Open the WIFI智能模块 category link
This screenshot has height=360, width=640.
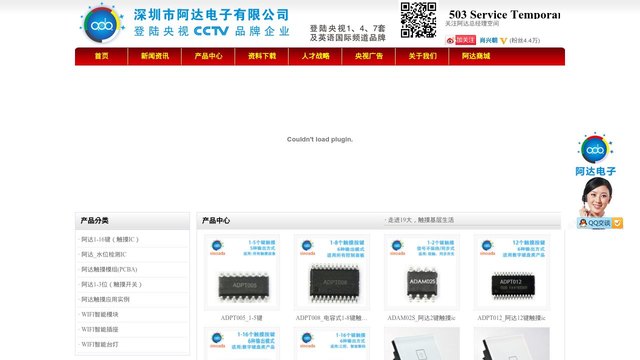tap(100, 314)
